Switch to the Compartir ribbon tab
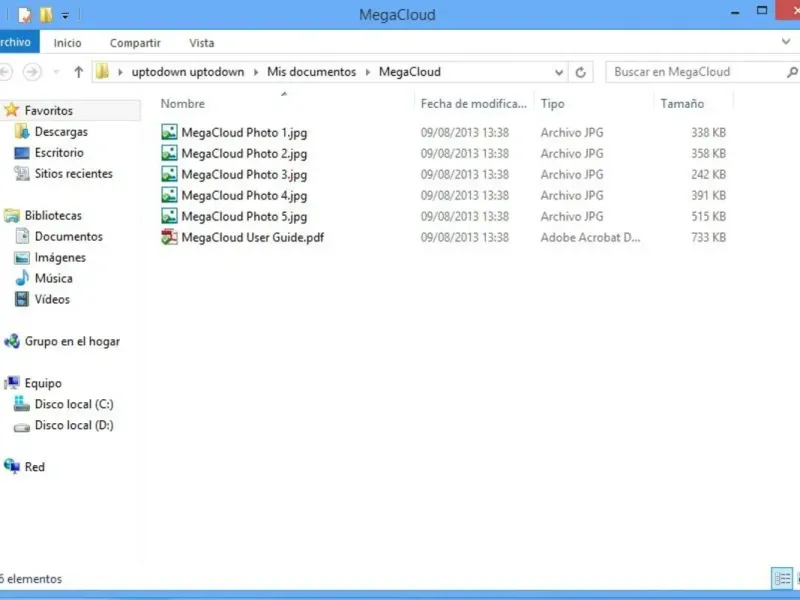Viewport: 800px width, 600px height. click(x=135, y=43)
